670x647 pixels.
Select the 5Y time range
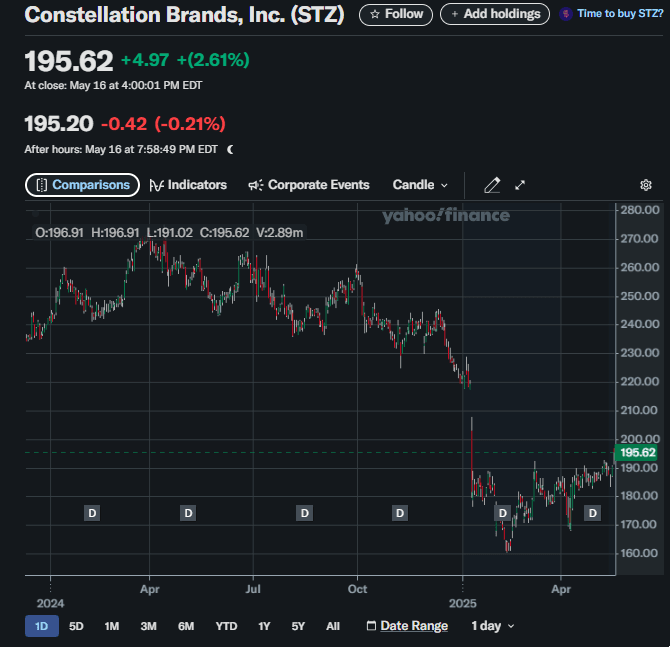click(x=298, y=626)
